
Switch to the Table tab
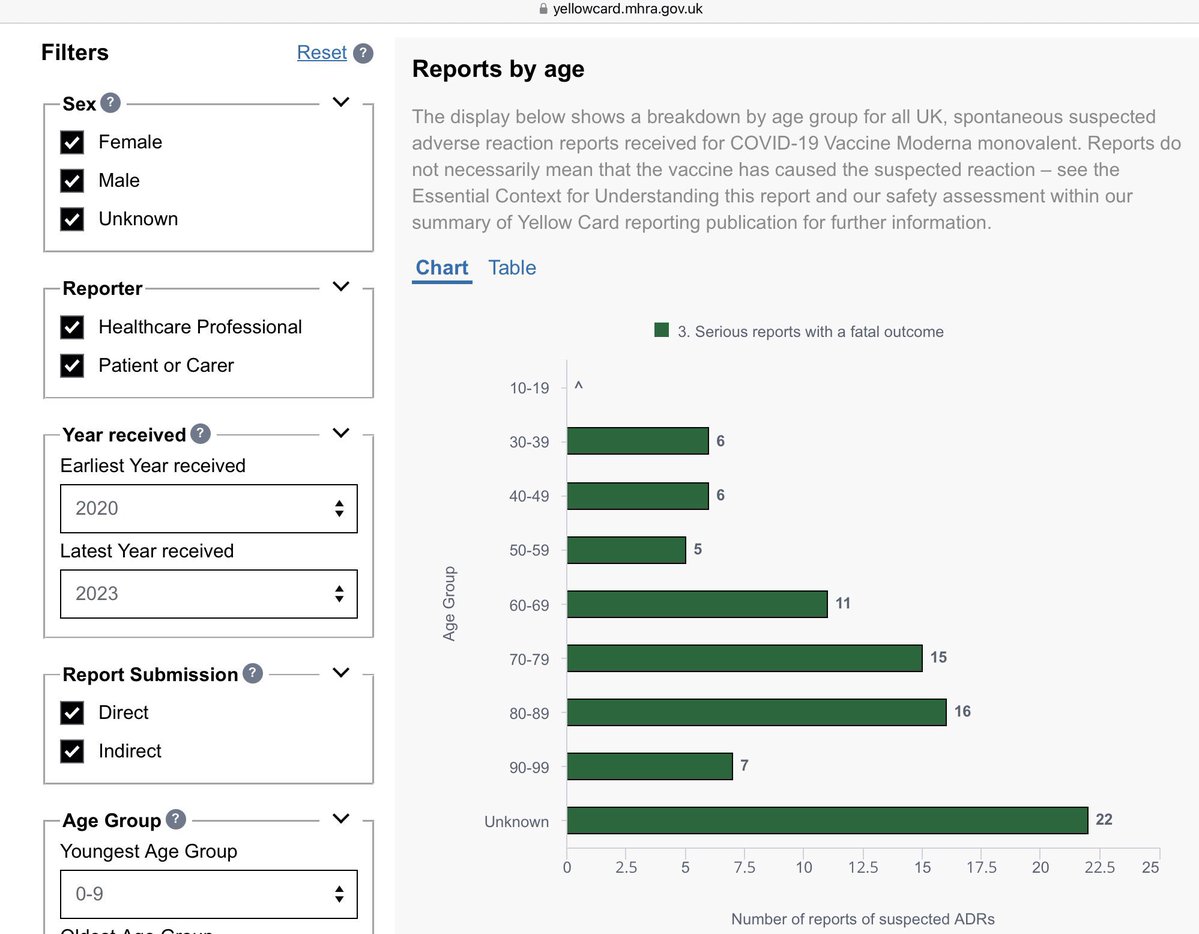pos(512,268)
